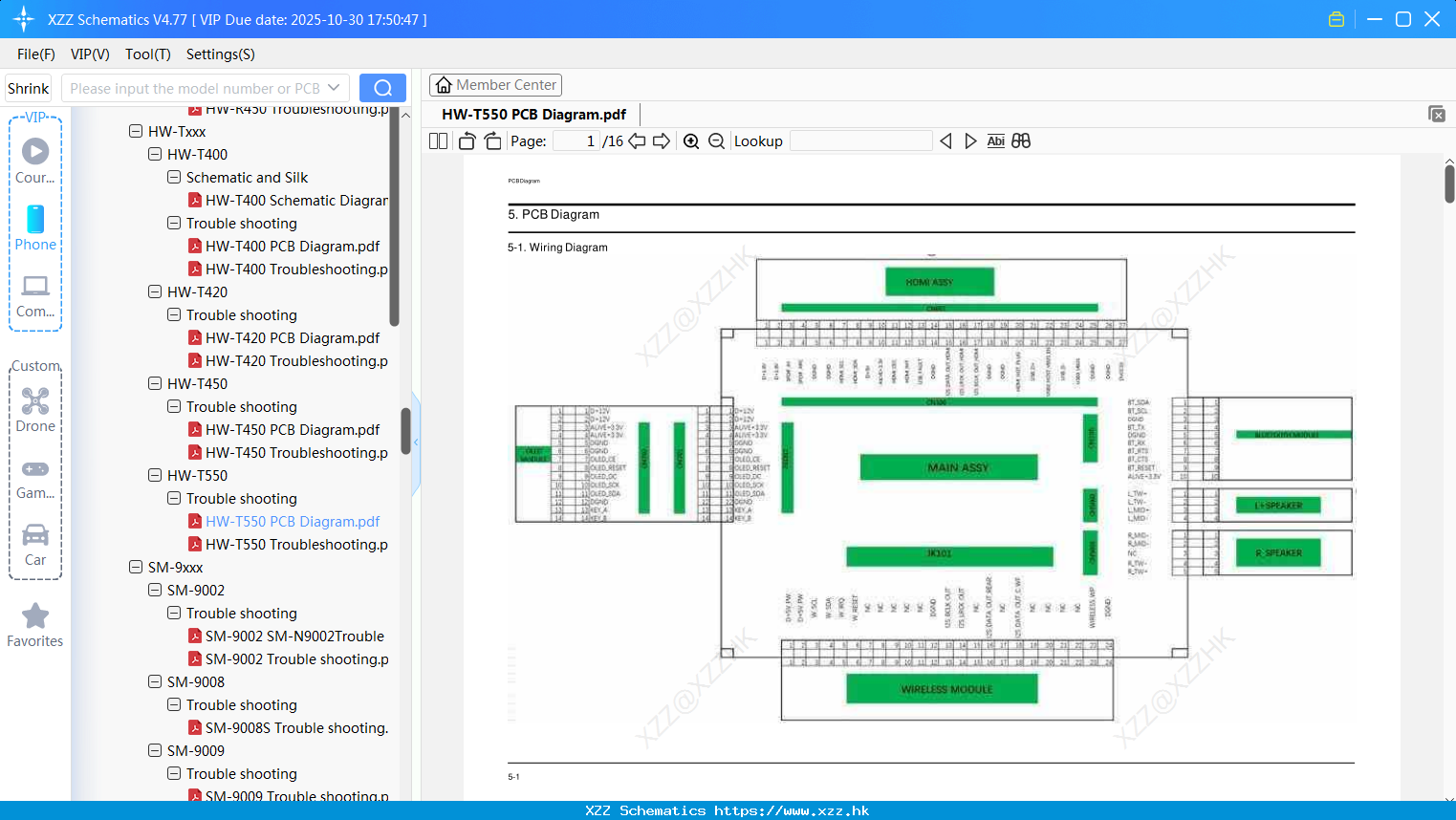Click the blue search magnifier button
The height and width of the screenshot is (820, 1456).
382,88
